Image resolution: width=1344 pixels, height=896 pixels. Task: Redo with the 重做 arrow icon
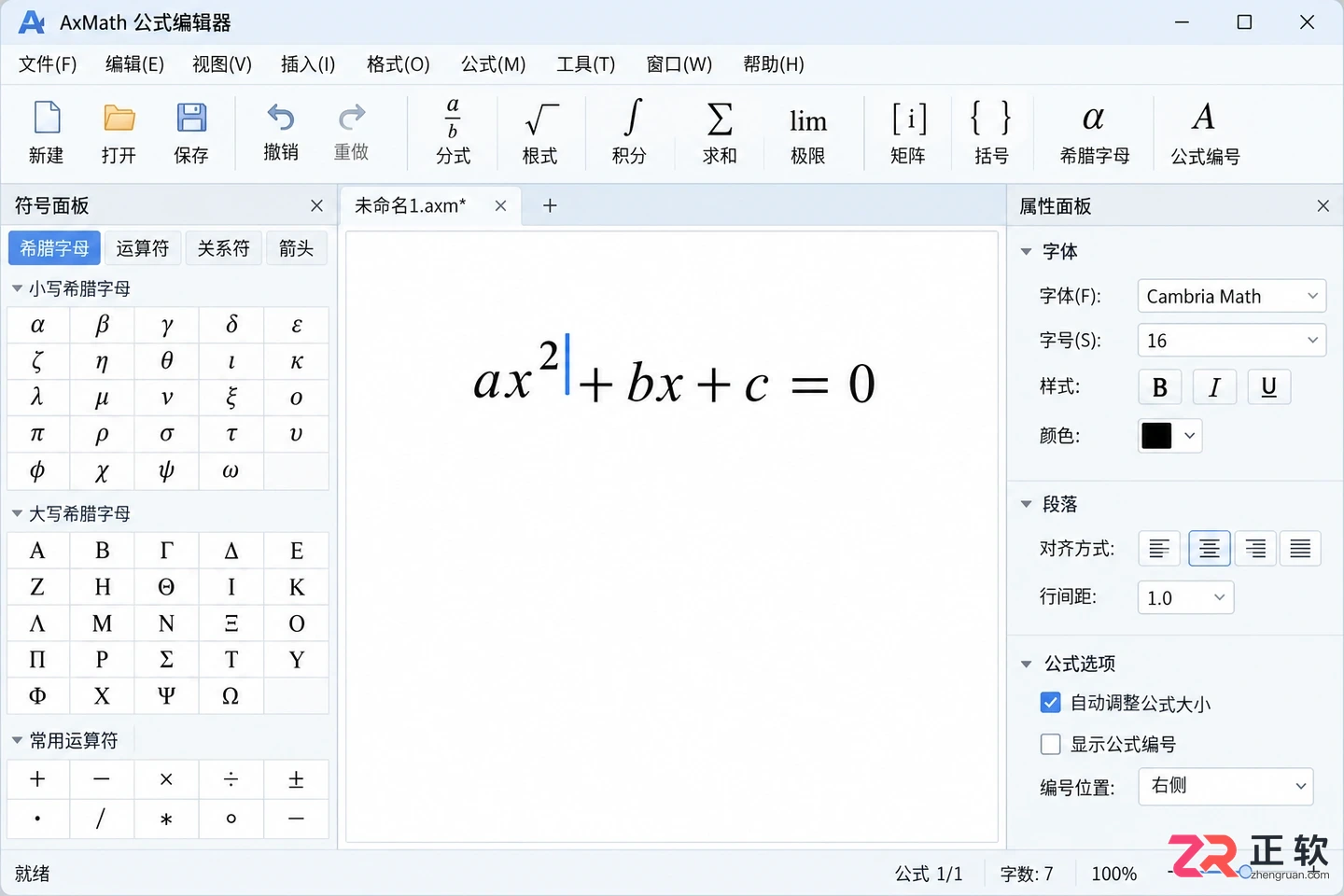(352, 118)
